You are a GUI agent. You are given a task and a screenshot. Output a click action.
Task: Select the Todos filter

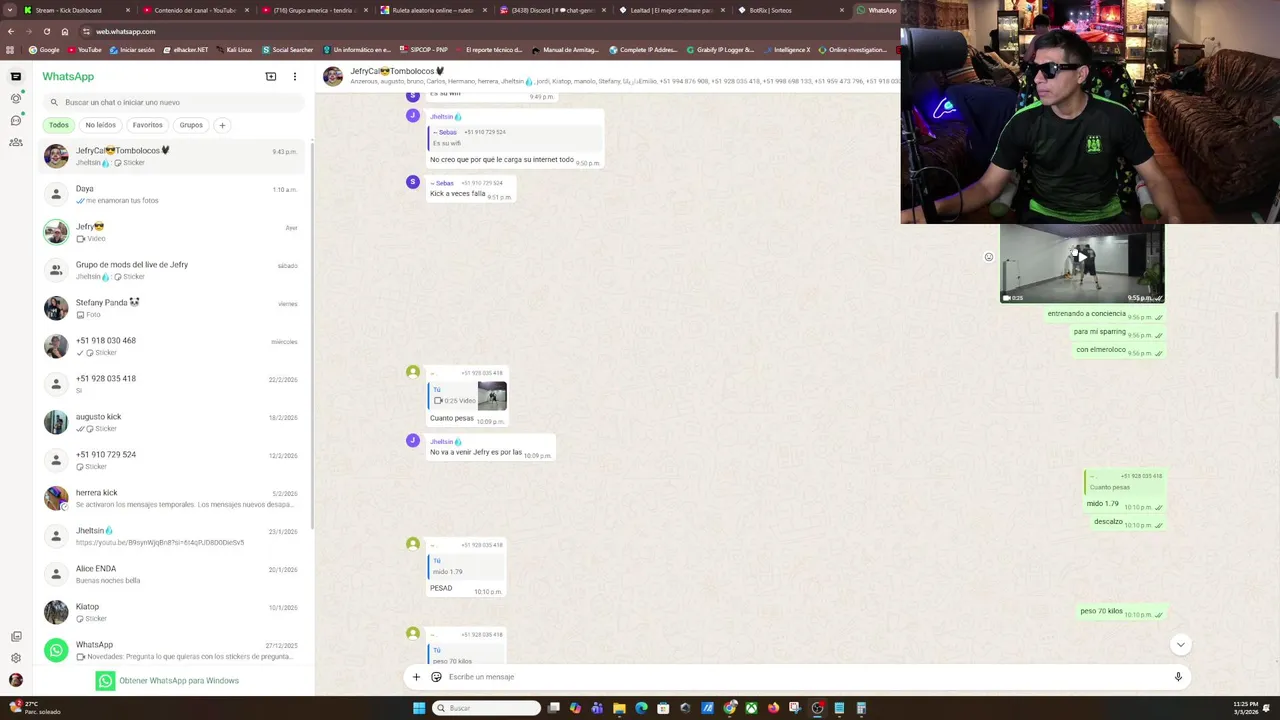coord(59,125)
